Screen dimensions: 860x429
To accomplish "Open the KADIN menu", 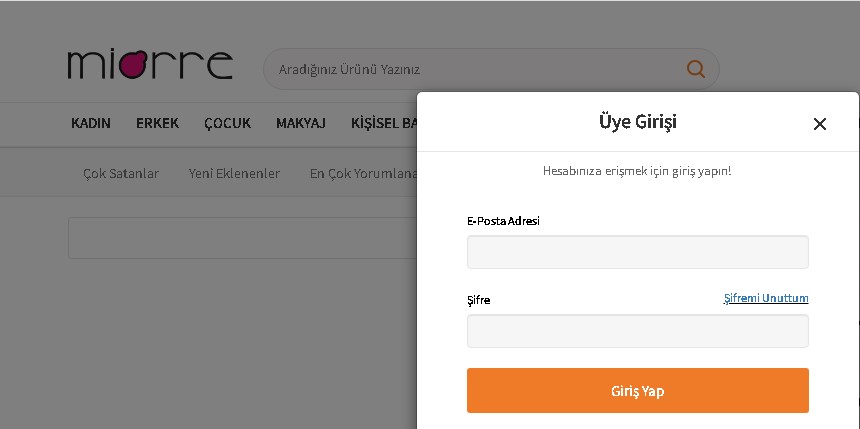I will (90, 123).
